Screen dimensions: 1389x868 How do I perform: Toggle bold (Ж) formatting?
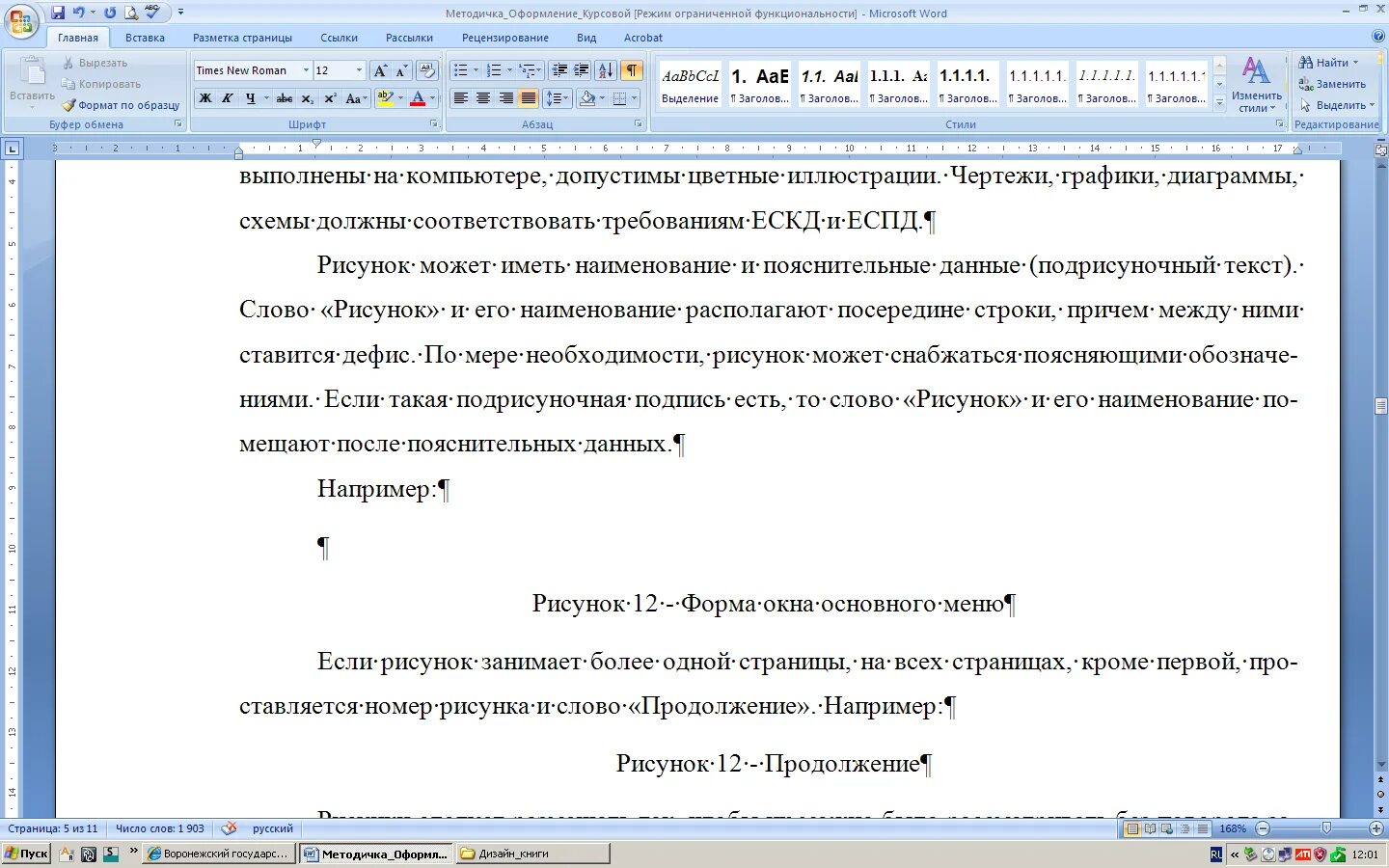click(x=204, y=98)
